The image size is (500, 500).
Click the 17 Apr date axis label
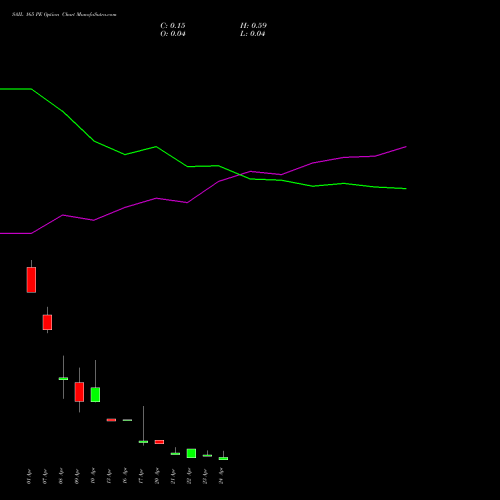tap(141, 476)
